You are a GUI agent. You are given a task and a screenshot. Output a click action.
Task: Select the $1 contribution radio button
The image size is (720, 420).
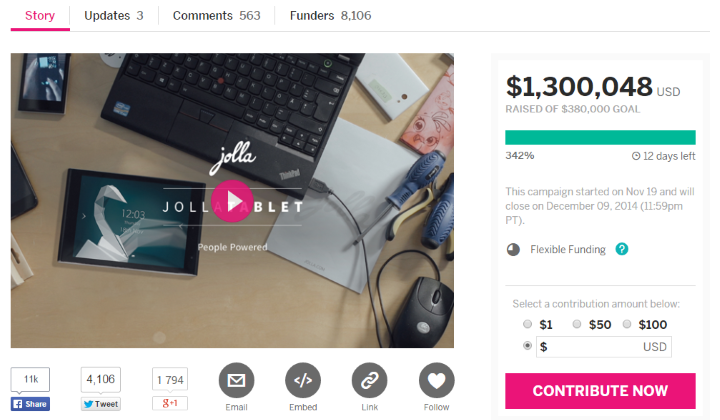coord(528,324)
